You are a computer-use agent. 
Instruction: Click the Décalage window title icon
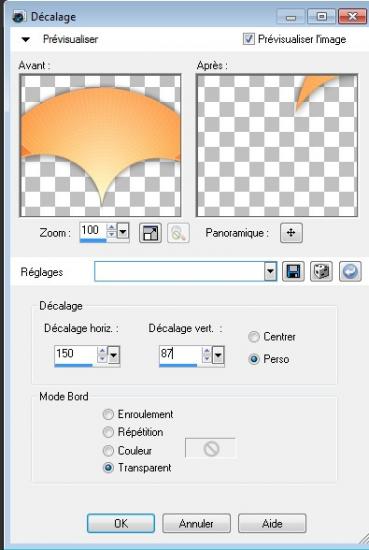pyautogui.click(x=19, y=16)
